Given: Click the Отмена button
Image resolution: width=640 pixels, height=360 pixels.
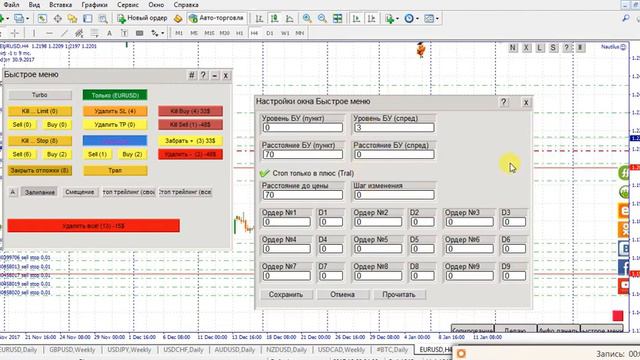Looking at the screenshot, I should [342, 294].
